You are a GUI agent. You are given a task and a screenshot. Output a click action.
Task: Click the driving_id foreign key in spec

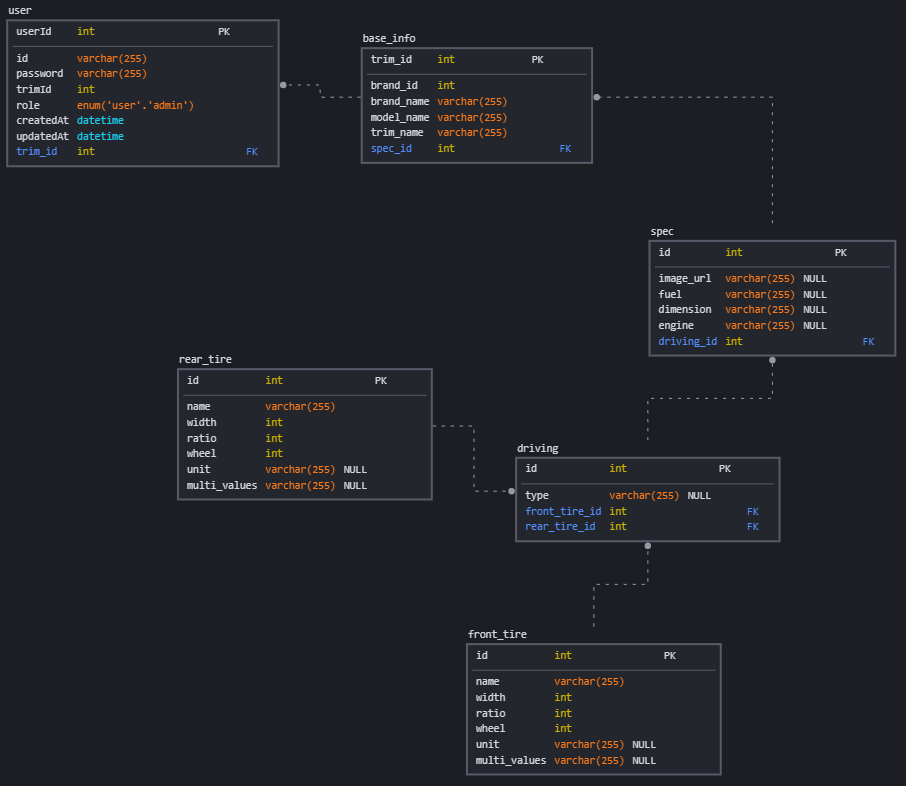687,341
